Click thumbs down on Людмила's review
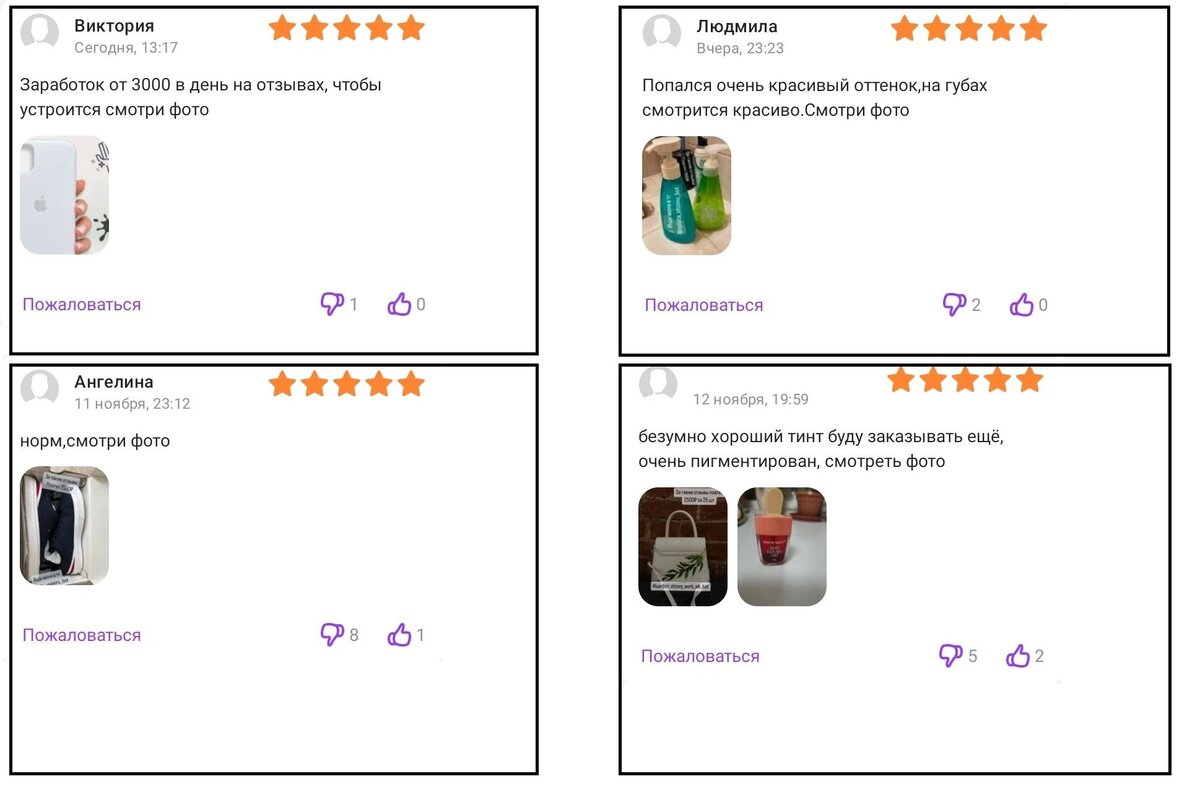 [955, 304]
